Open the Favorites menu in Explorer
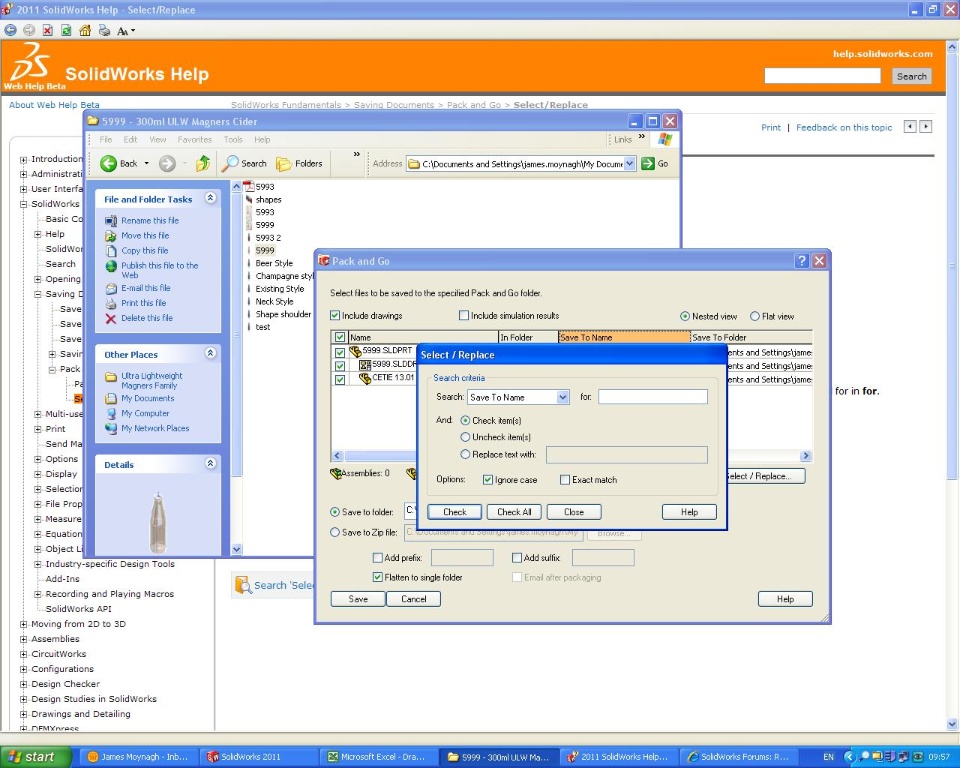The width and height of the screenshot is (960, 768). (x=195, y=140)
